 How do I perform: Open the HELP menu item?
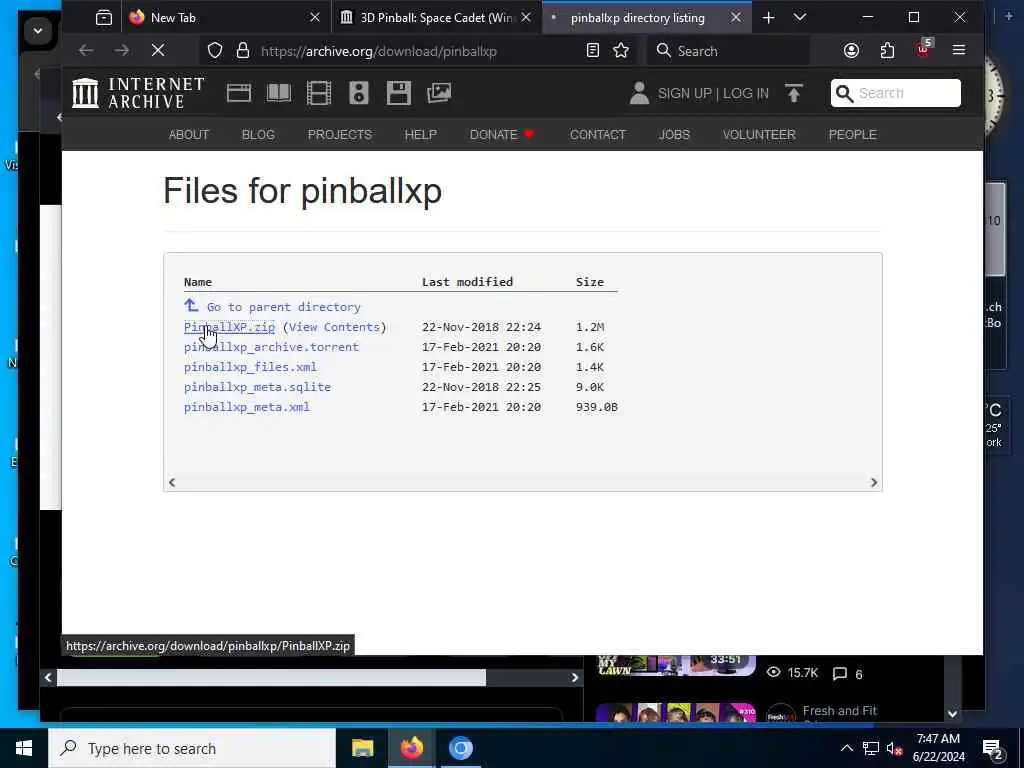[x=420, y=135]
